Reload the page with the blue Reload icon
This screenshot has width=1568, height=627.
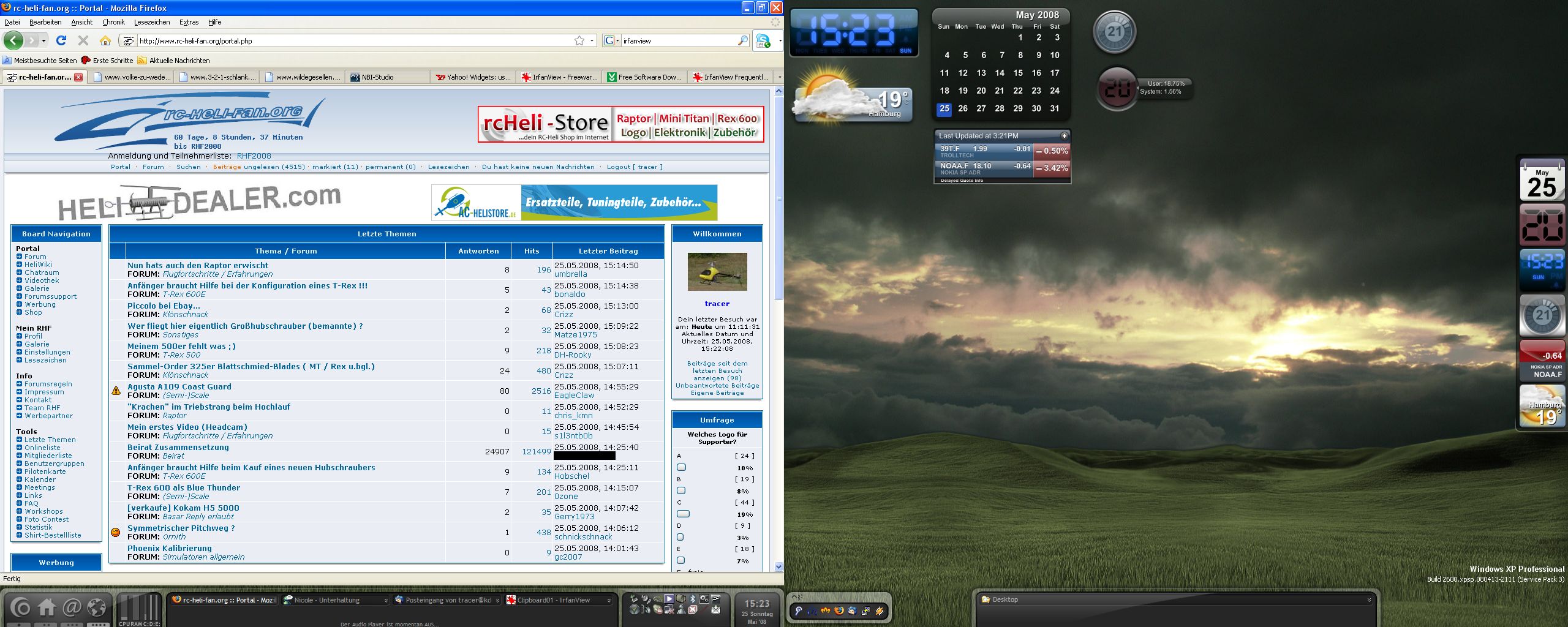[x=61, y=40]
